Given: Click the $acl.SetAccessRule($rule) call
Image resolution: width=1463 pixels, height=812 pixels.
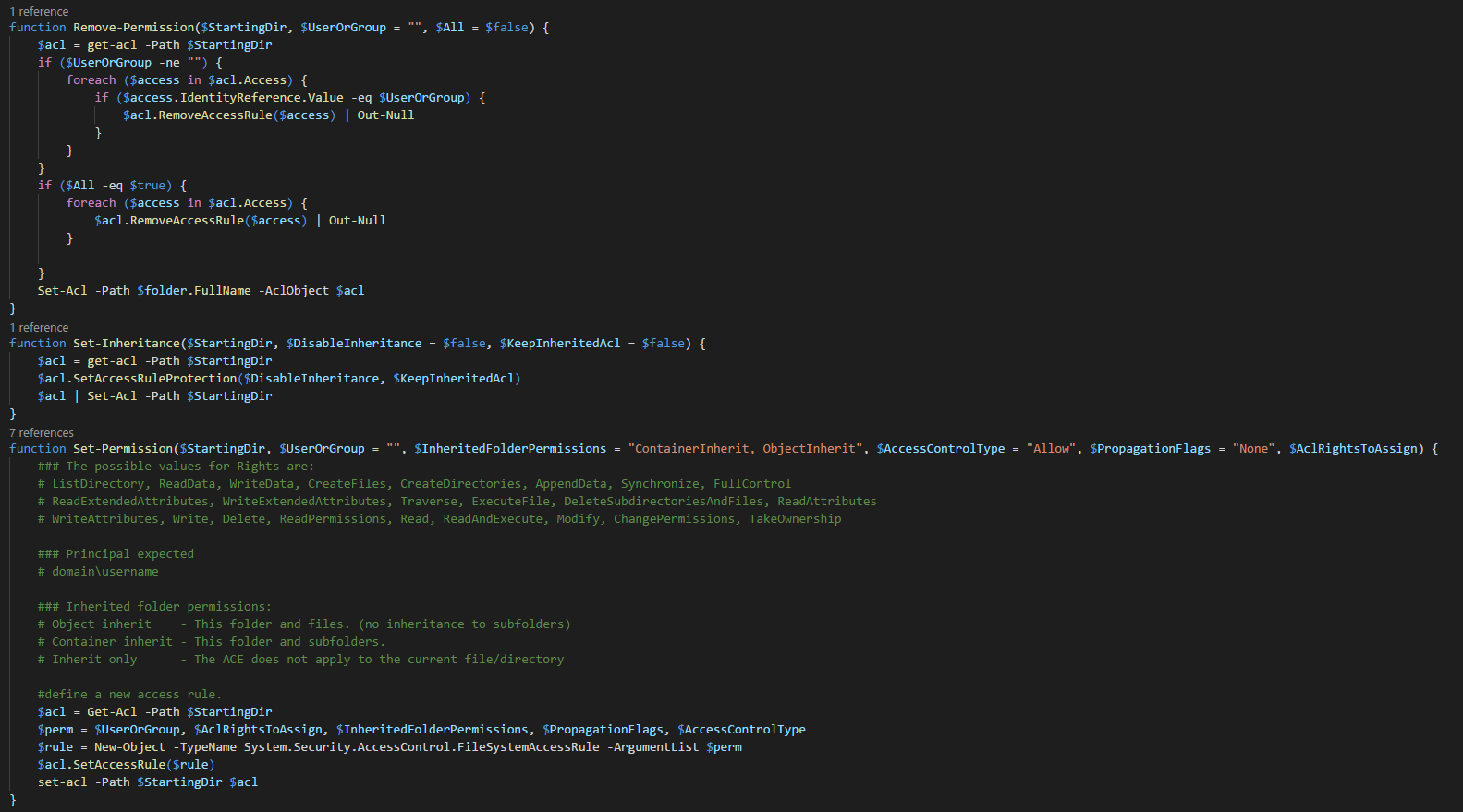Looking at the screenshot, I should click(x=126, y=765).
